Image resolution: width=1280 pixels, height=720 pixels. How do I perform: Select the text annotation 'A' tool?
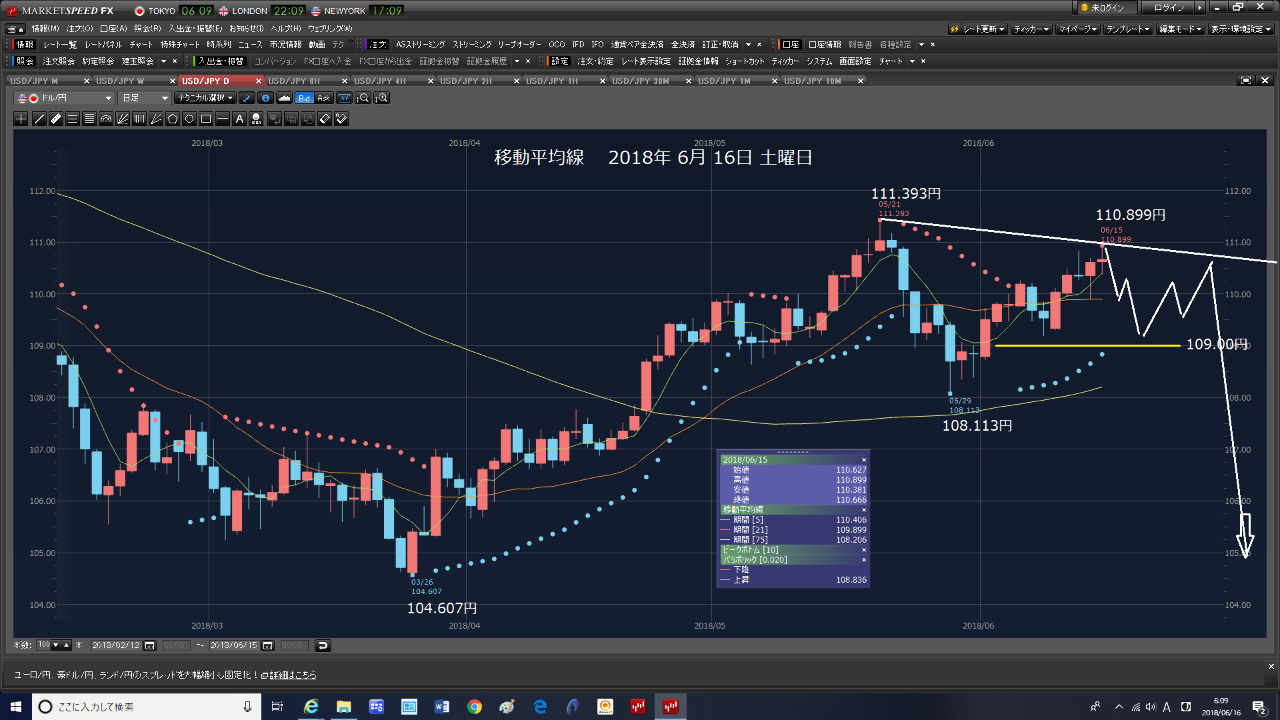pyautogui.click(x=239, y=119)
